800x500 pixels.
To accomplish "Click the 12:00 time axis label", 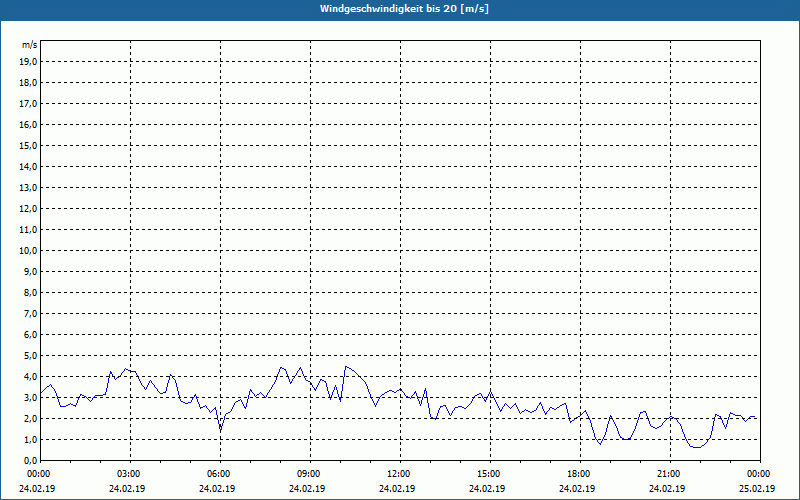I will [398, 474].
